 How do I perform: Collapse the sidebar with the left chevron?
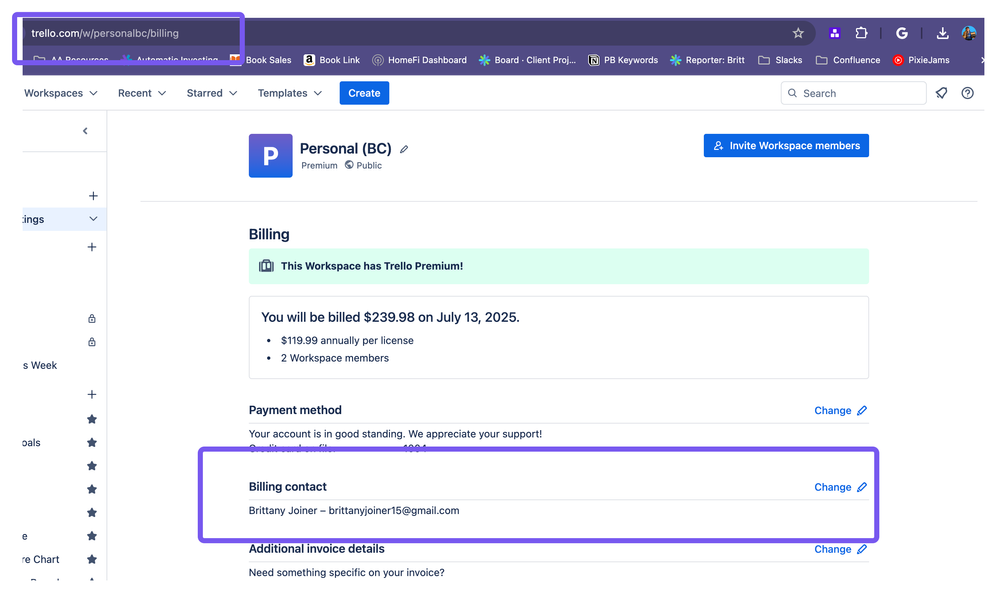pos(85,131)
